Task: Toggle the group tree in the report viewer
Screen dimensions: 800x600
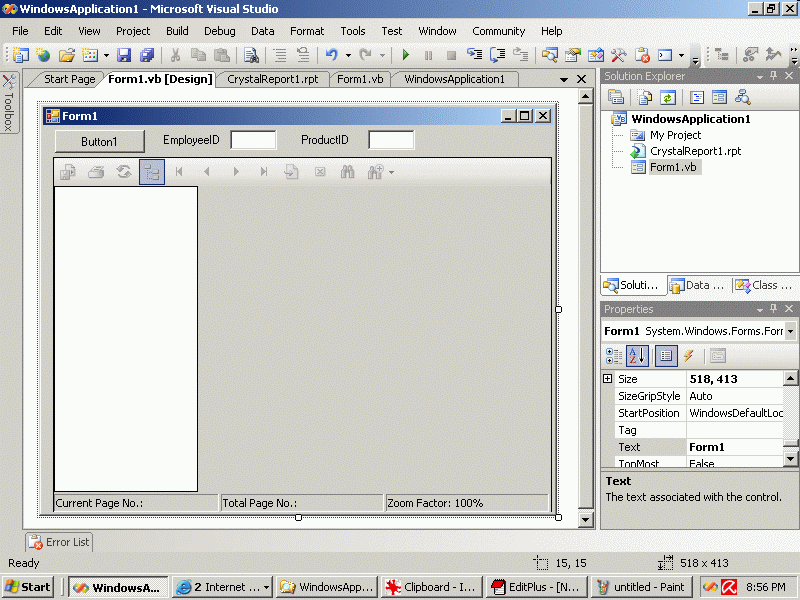Action: 152,172
